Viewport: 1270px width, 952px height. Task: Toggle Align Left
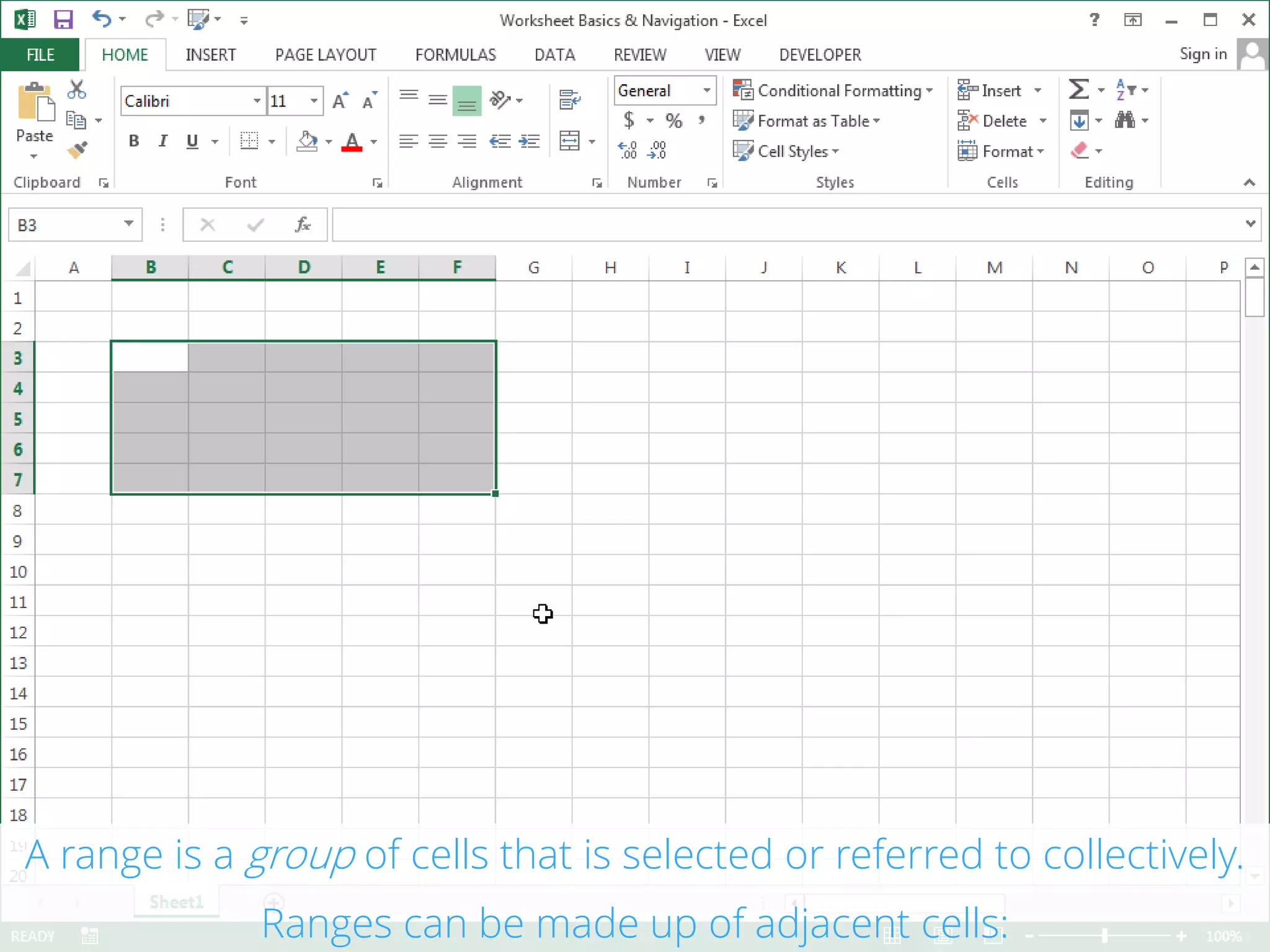click(408, 141)
